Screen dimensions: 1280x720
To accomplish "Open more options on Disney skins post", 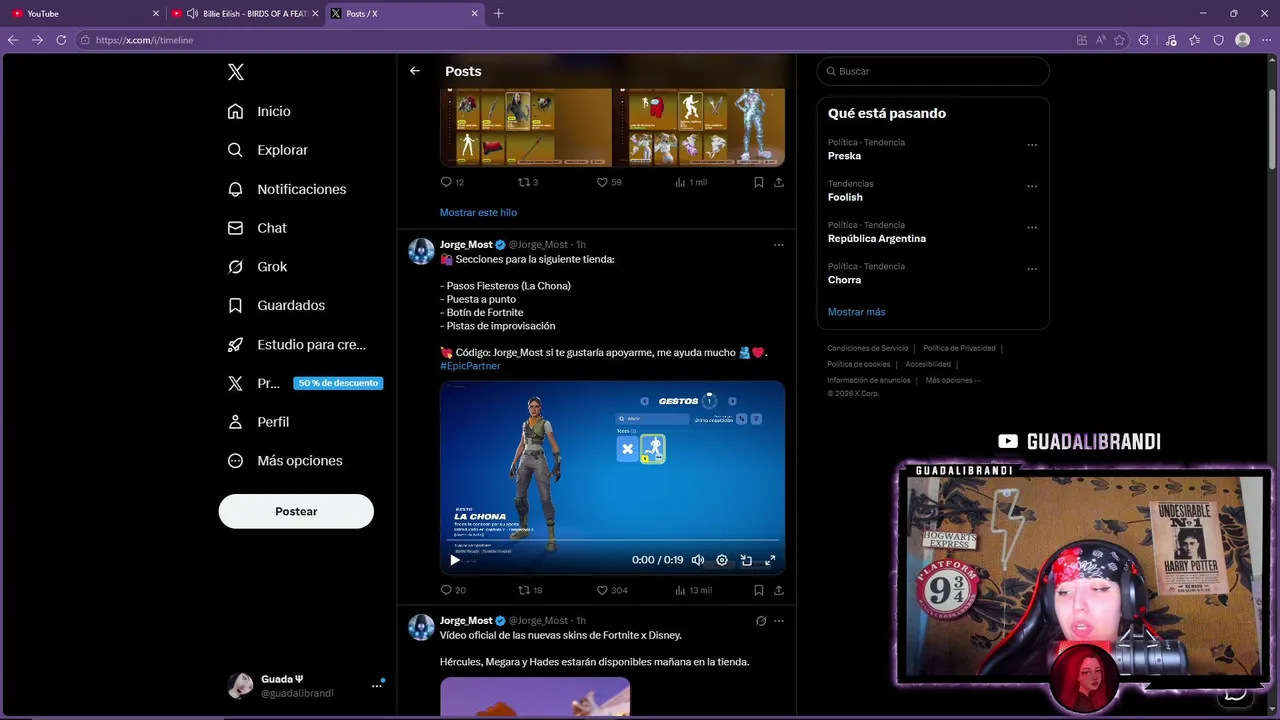I will [x=779, y=621].
